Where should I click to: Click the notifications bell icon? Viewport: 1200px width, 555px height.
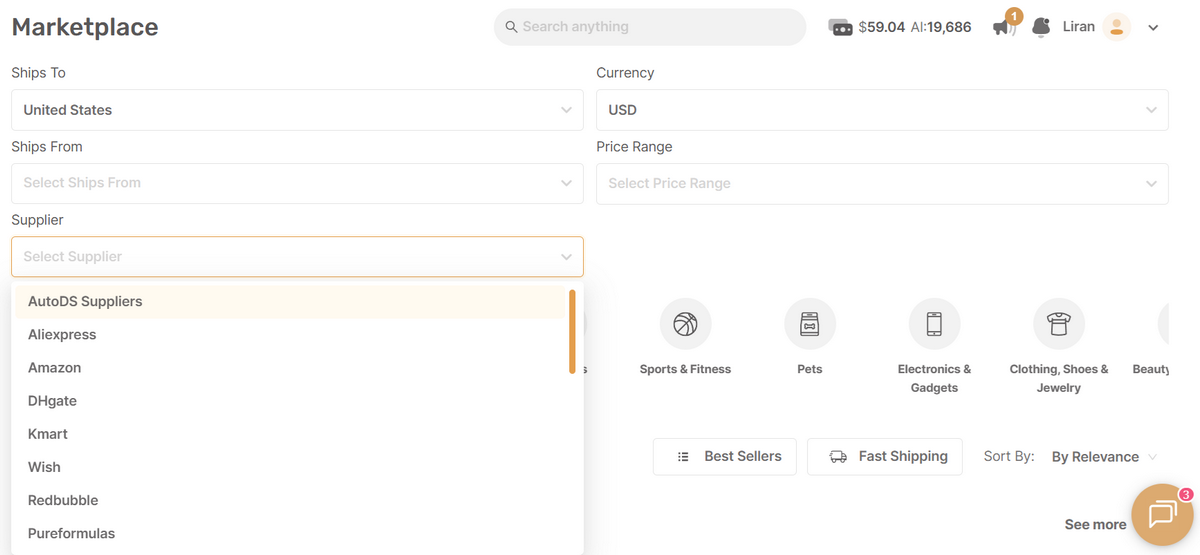1041,27
